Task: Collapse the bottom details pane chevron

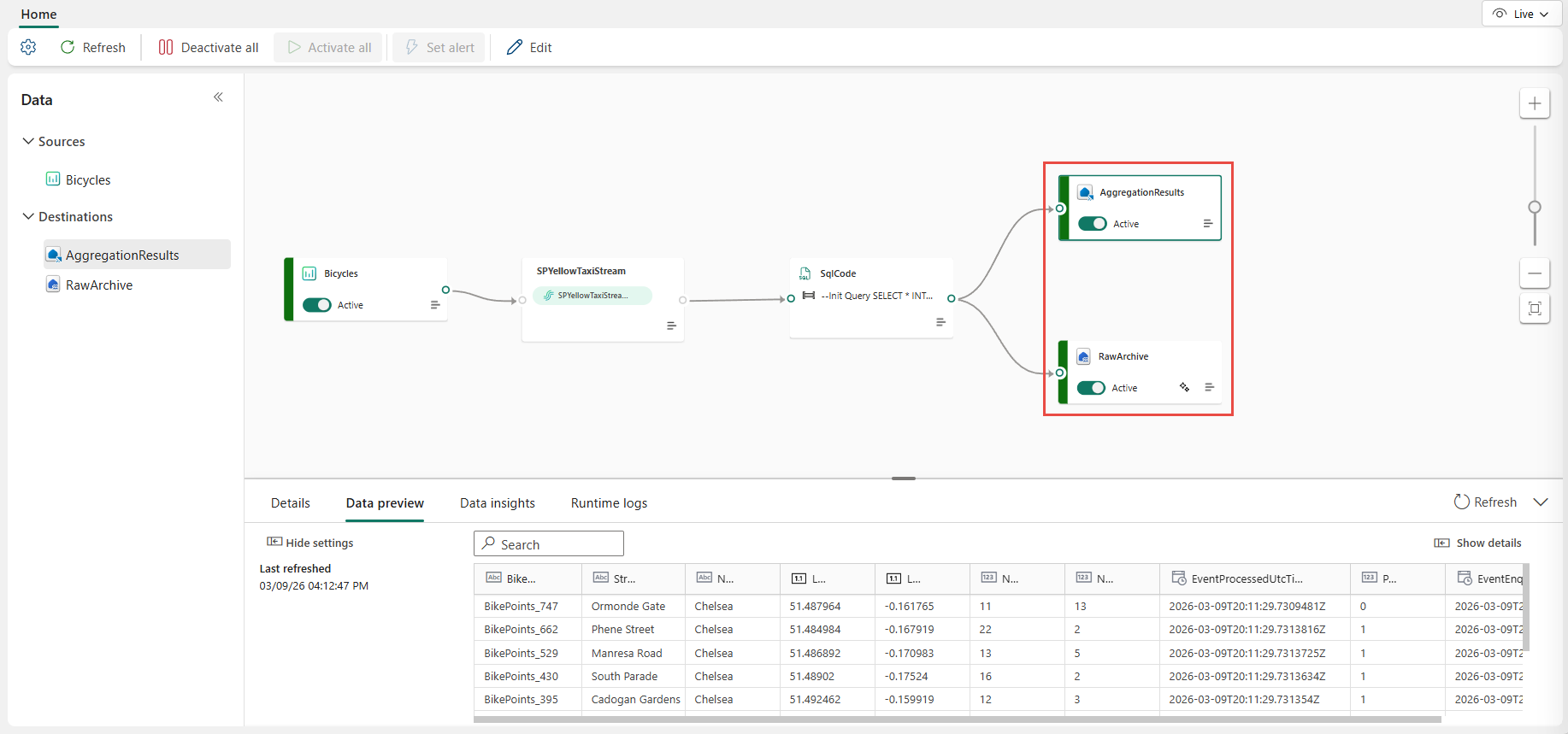Action: tap(1541, 502)
